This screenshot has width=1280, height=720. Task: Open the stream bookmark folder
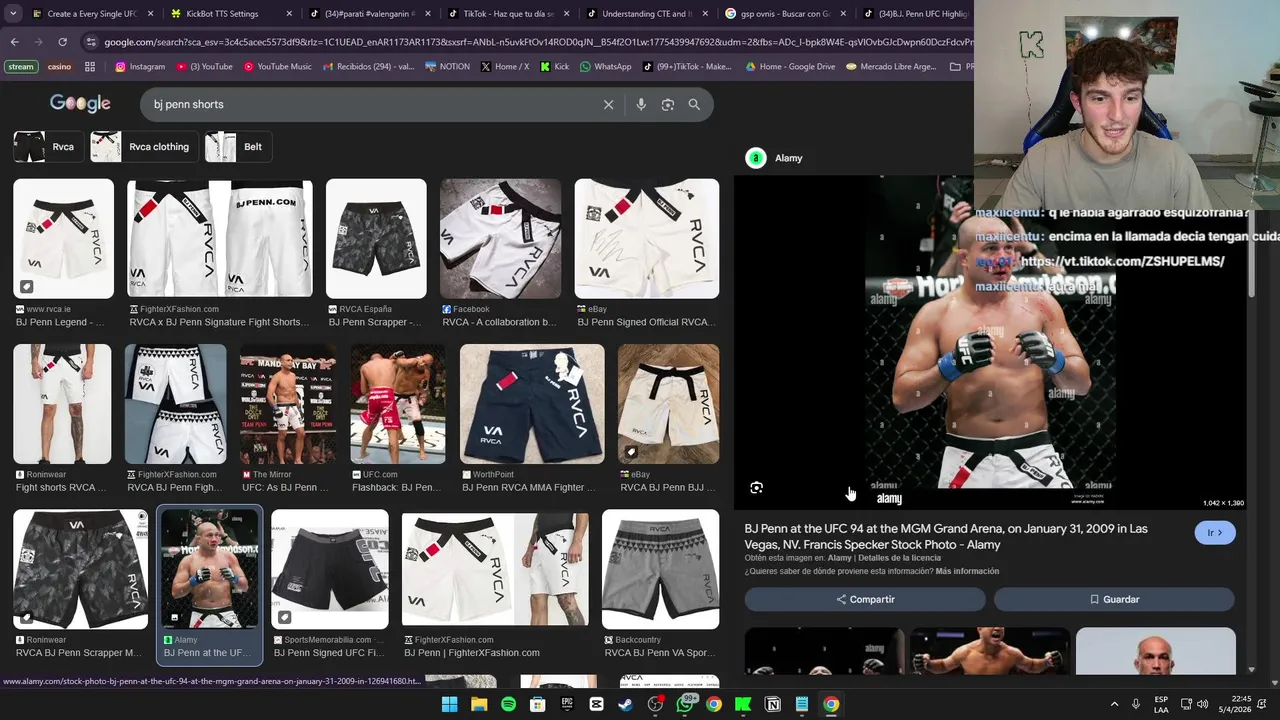(20, 67)
